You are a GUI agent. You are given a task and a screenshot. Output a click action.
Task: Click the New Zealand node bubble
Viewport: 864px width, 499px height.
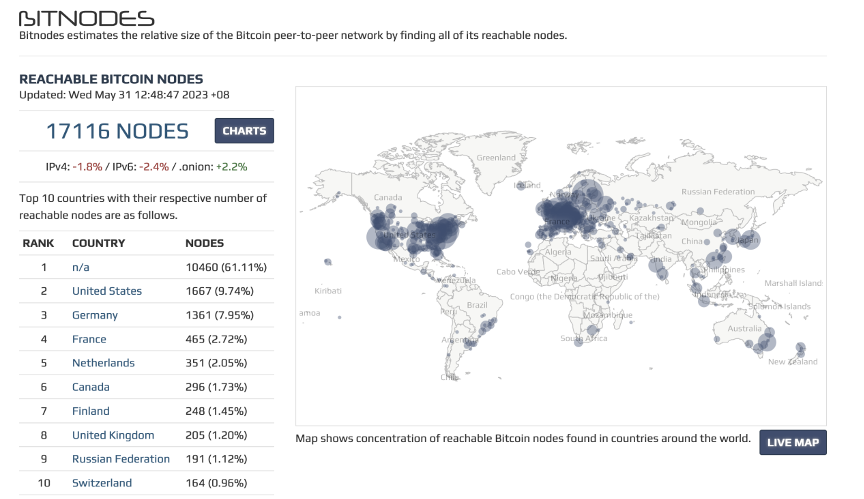tap(800, 348)
